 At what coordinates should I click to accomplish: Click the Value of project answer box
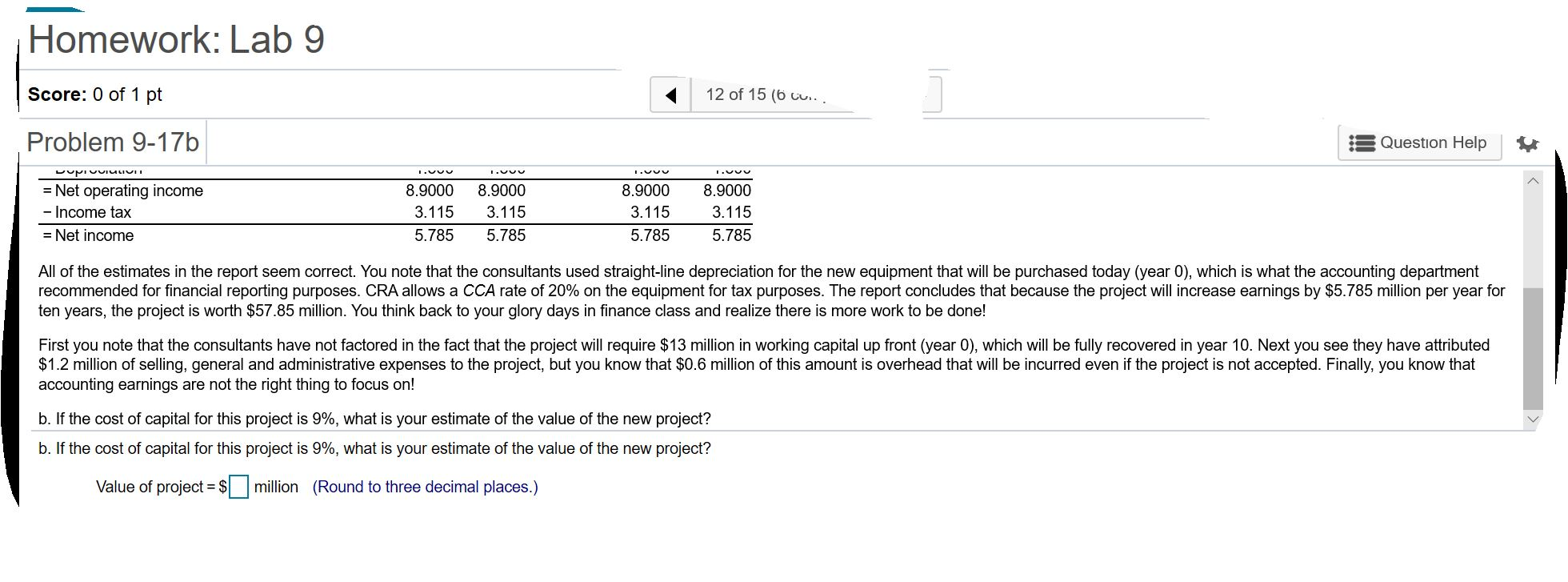click(238, 486)
